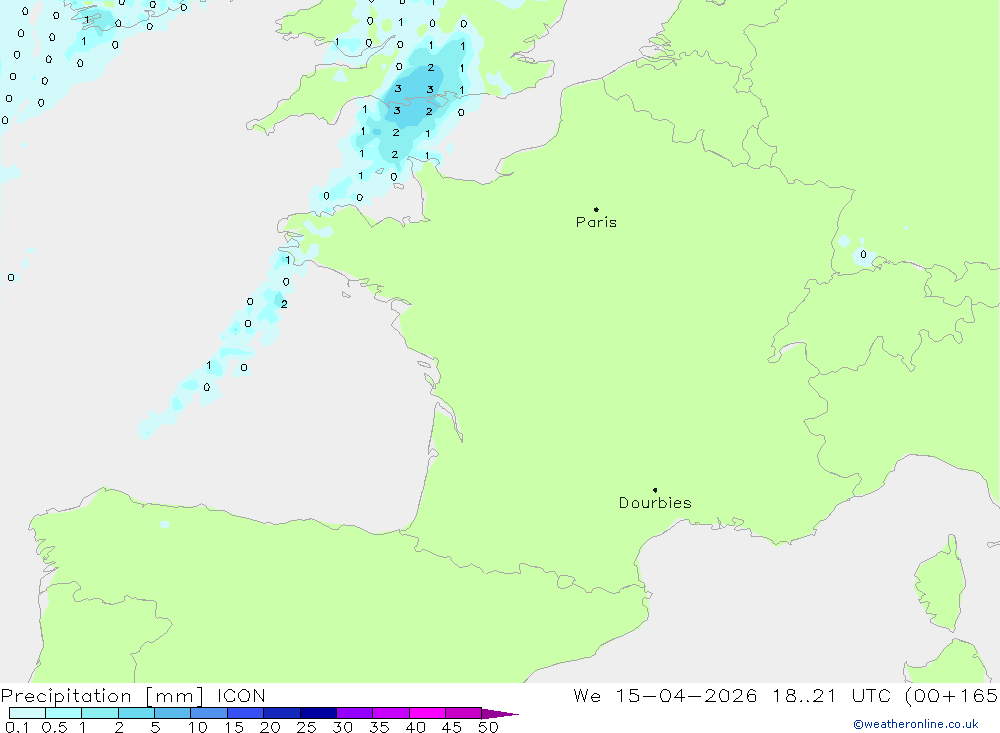The image size is (1000, 733).
Task: Click the Paris city label
Action: click(596, 222)
